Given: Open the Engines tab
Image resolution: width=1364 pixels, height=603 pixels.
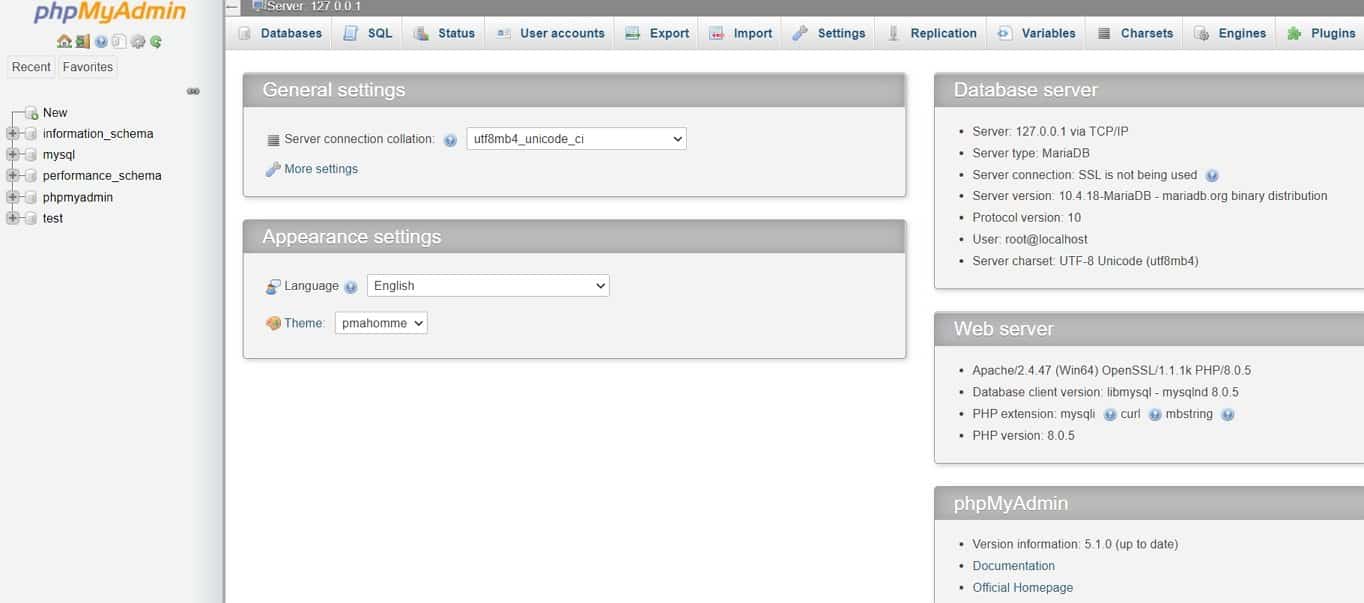Looking at the screenshot, I should click(x=1230, y=33).
